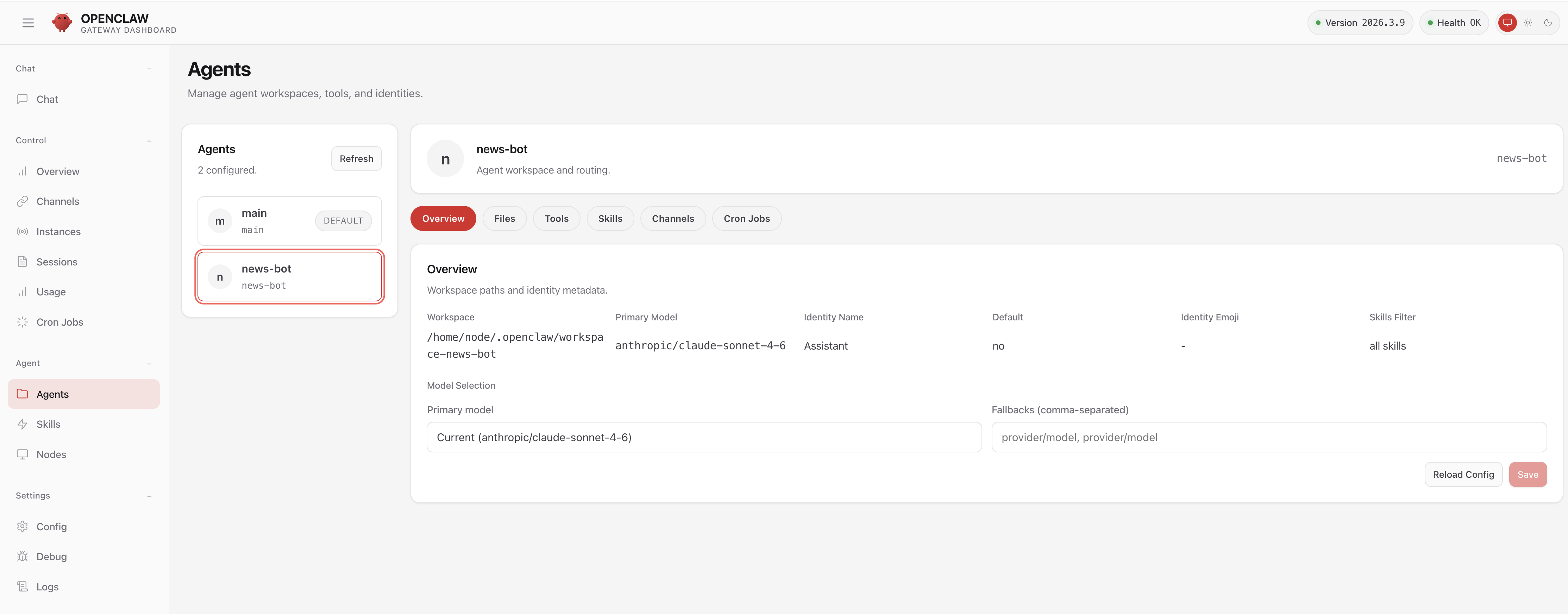Click the Skills lightning bolt icon

[x=23, y=424]
